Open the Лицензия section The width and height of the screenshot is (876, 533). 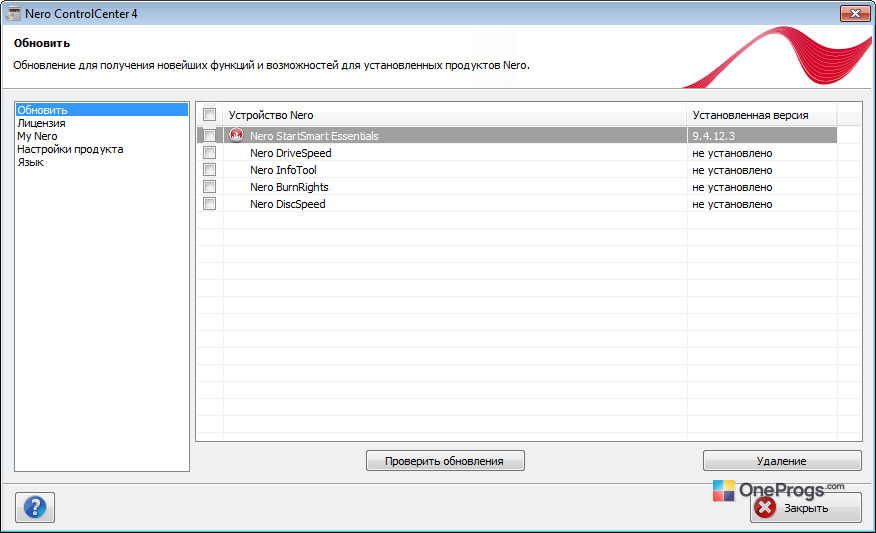(x=41, y=123)
